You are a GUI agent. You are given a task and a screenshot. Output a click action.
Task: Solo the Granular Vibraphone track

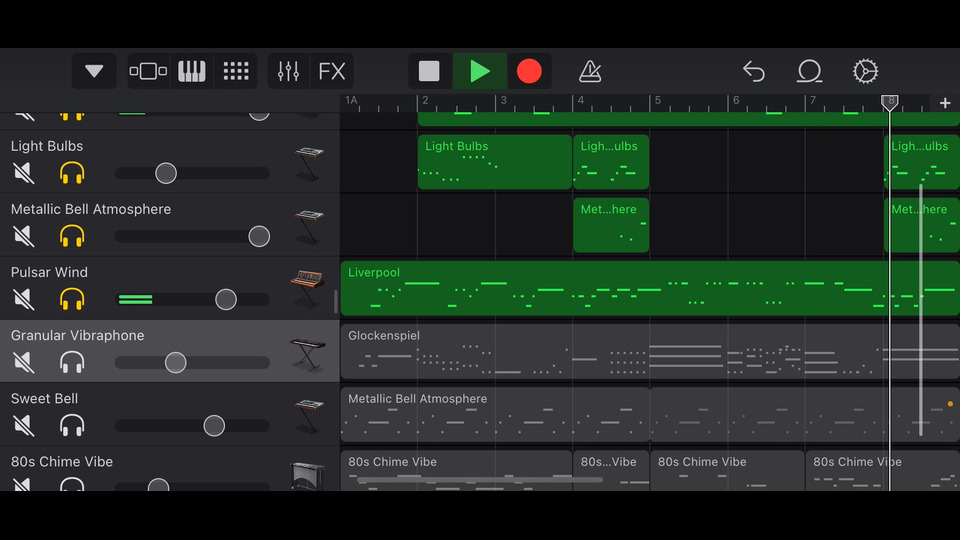[72, 362]
